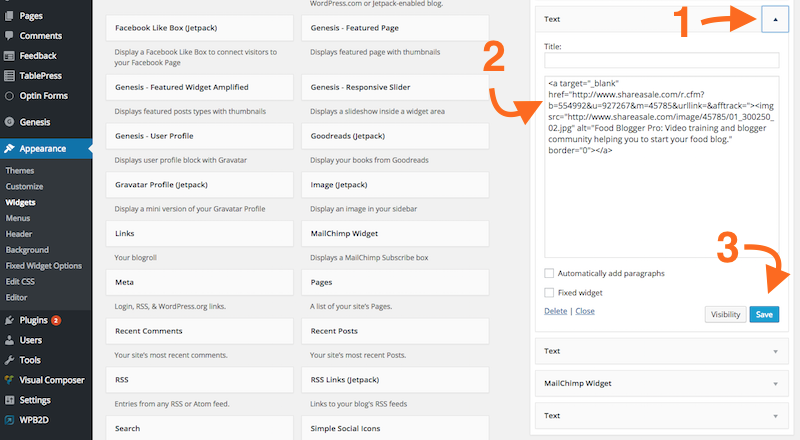The height and width of the screenshot is (440, 800).
Task: Click the Visual Composer icon
Action: click(9, 380)
